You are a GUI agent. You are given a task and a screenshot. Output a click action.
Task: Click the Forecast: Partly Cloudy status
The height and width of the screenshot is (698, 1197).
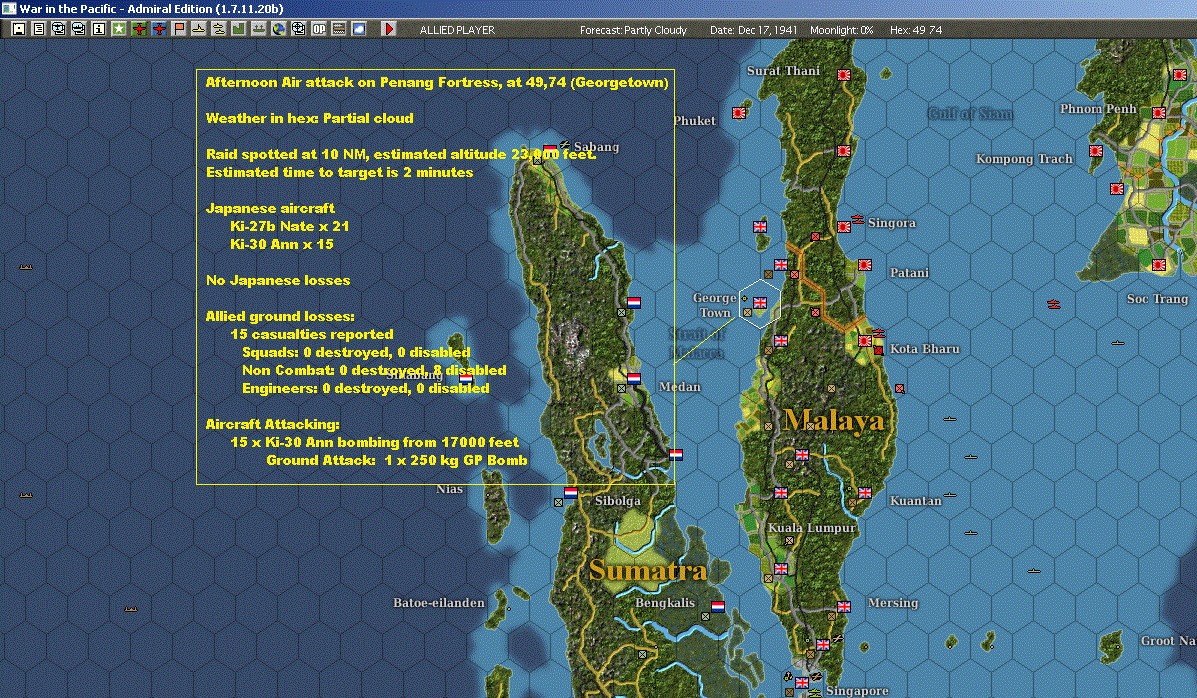pyautogui.click(x=634, y=30)
